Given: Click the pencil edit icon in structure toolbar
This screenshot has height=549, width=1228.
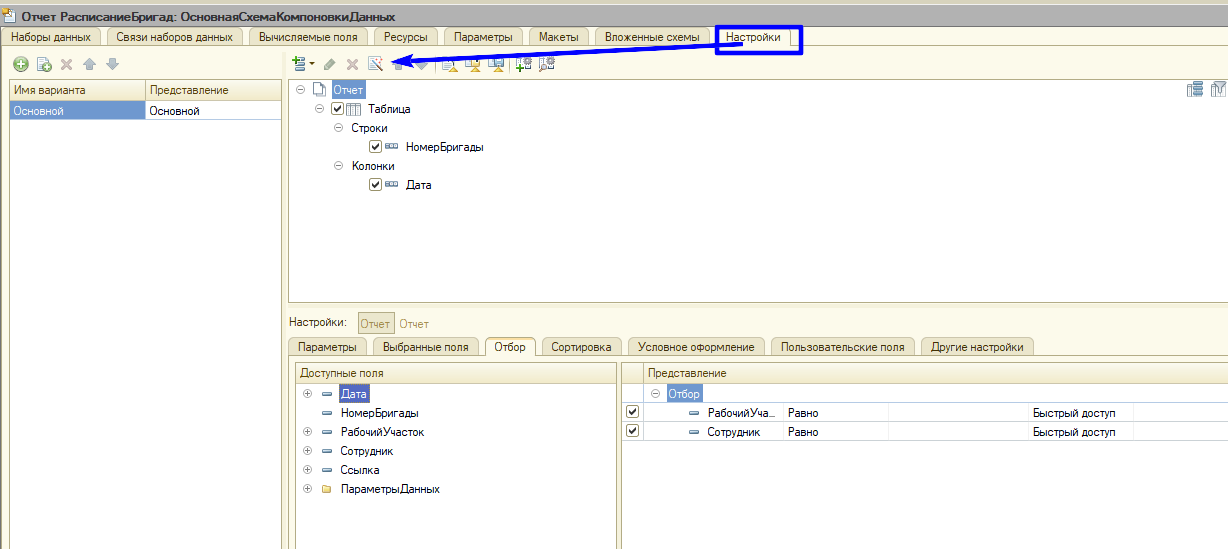Looking at the screenshot, I should (x=329, y=64).
